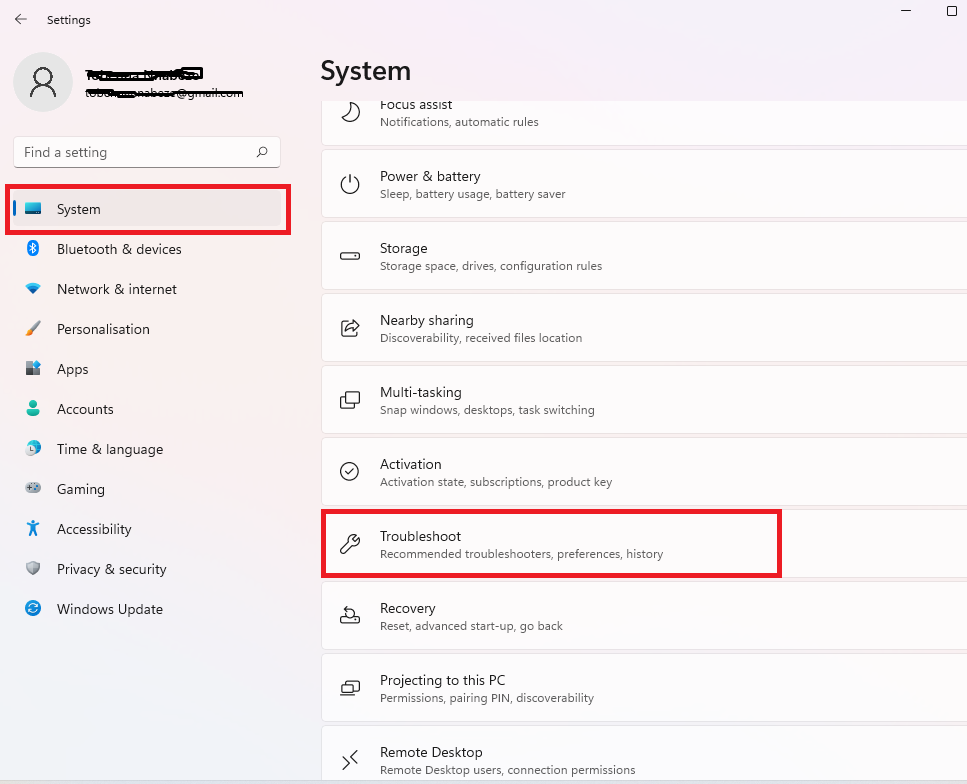Go to the Personalisation section
Screen dimensions: 967x784
(x=103, y=329)
